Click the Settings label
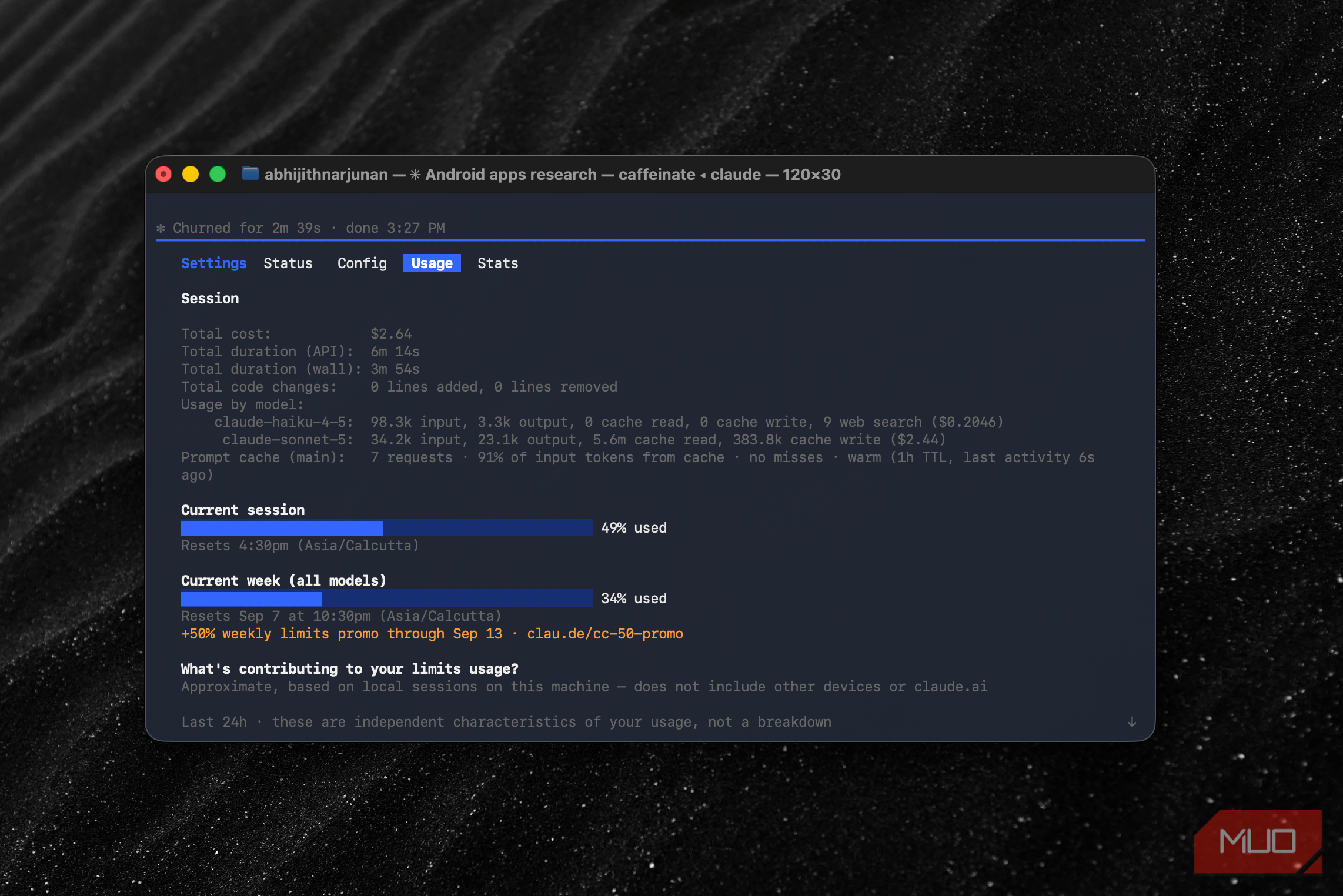Viewport: 1343px width, 896px height. 214,263
